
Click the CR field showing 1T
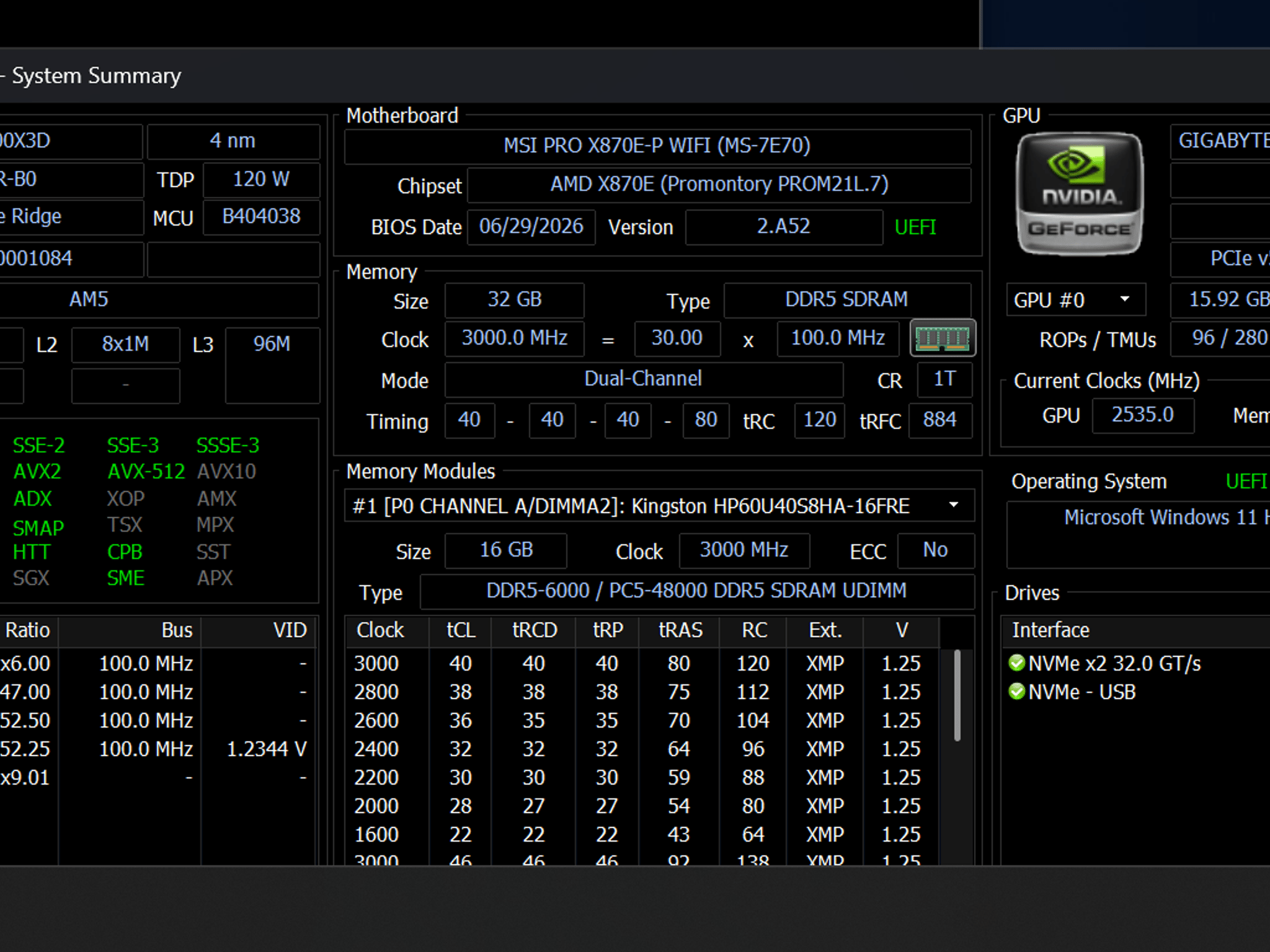945,379
